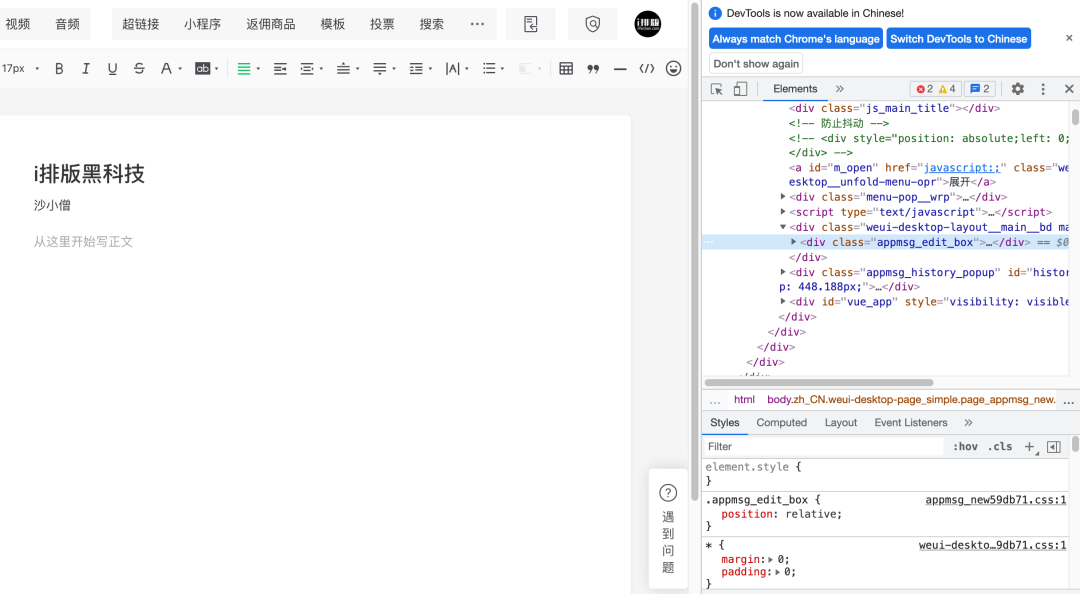The width and height of the screenshot is (1080, 594).
Task: Insert a code block
Action: coord(647,68)
